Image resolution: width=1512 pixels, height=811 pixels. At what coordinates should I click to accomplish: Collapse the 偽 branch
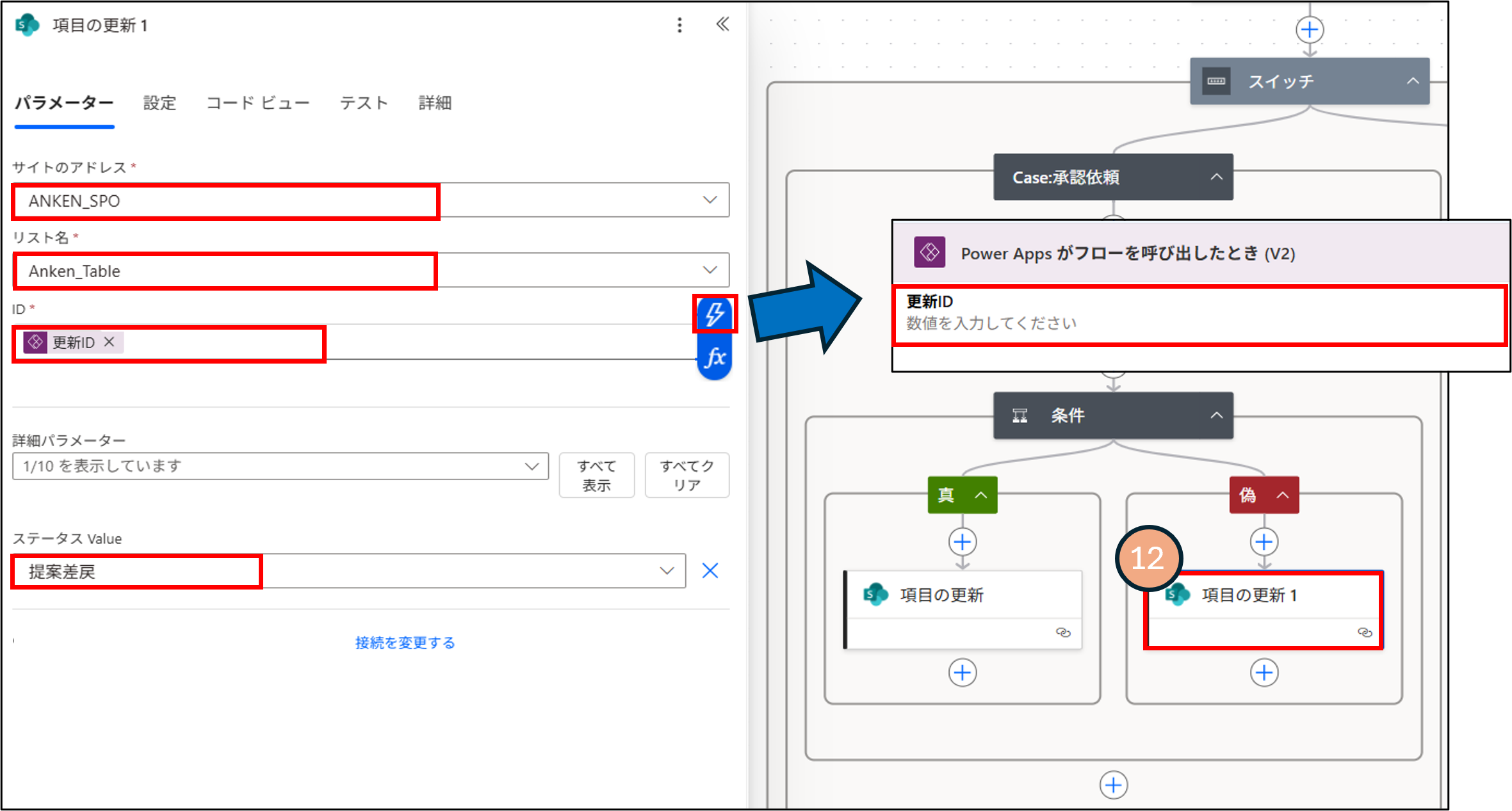[x=1282, y=495]
